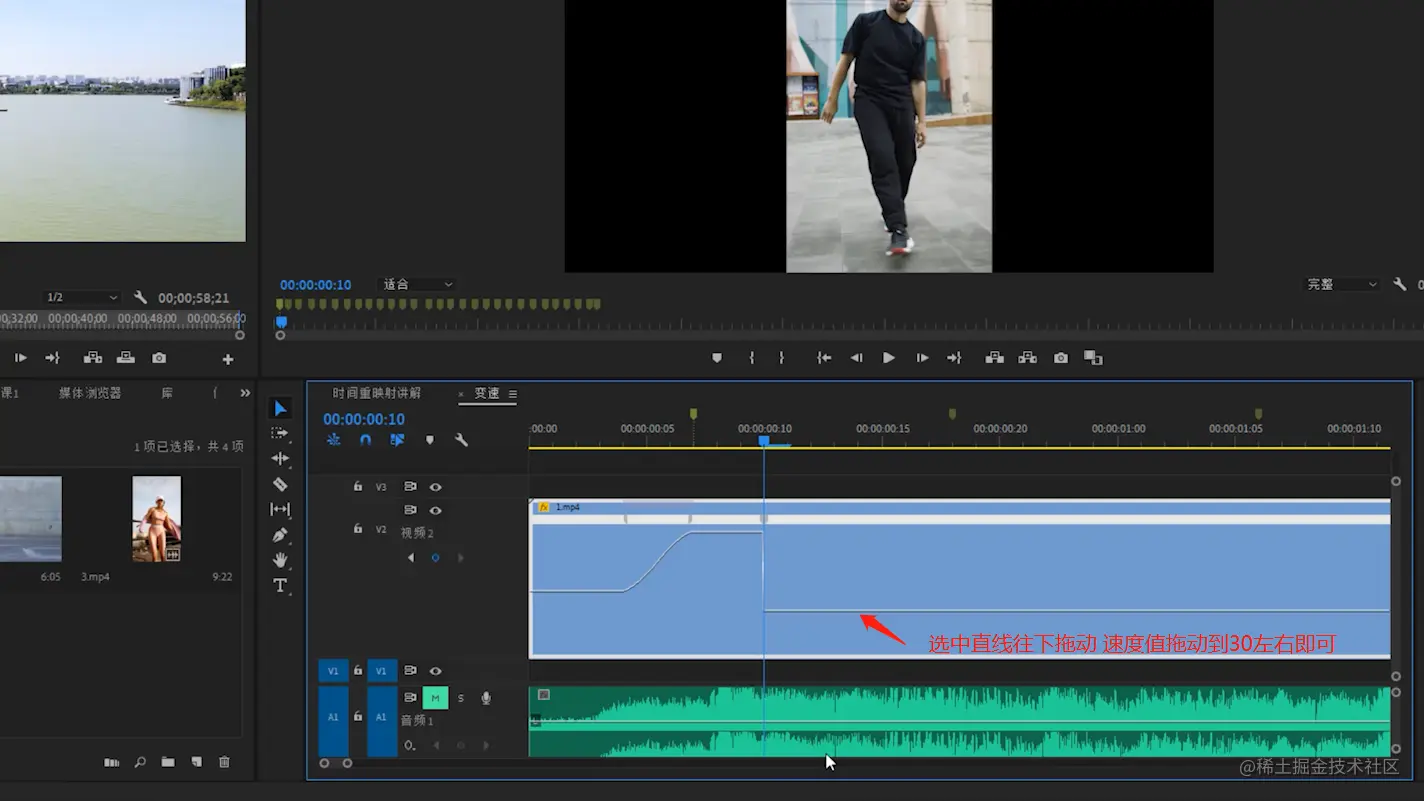Select the Track Select Forward tool
This screenshot has height=801, width=1424.
(x=280, y=433)
